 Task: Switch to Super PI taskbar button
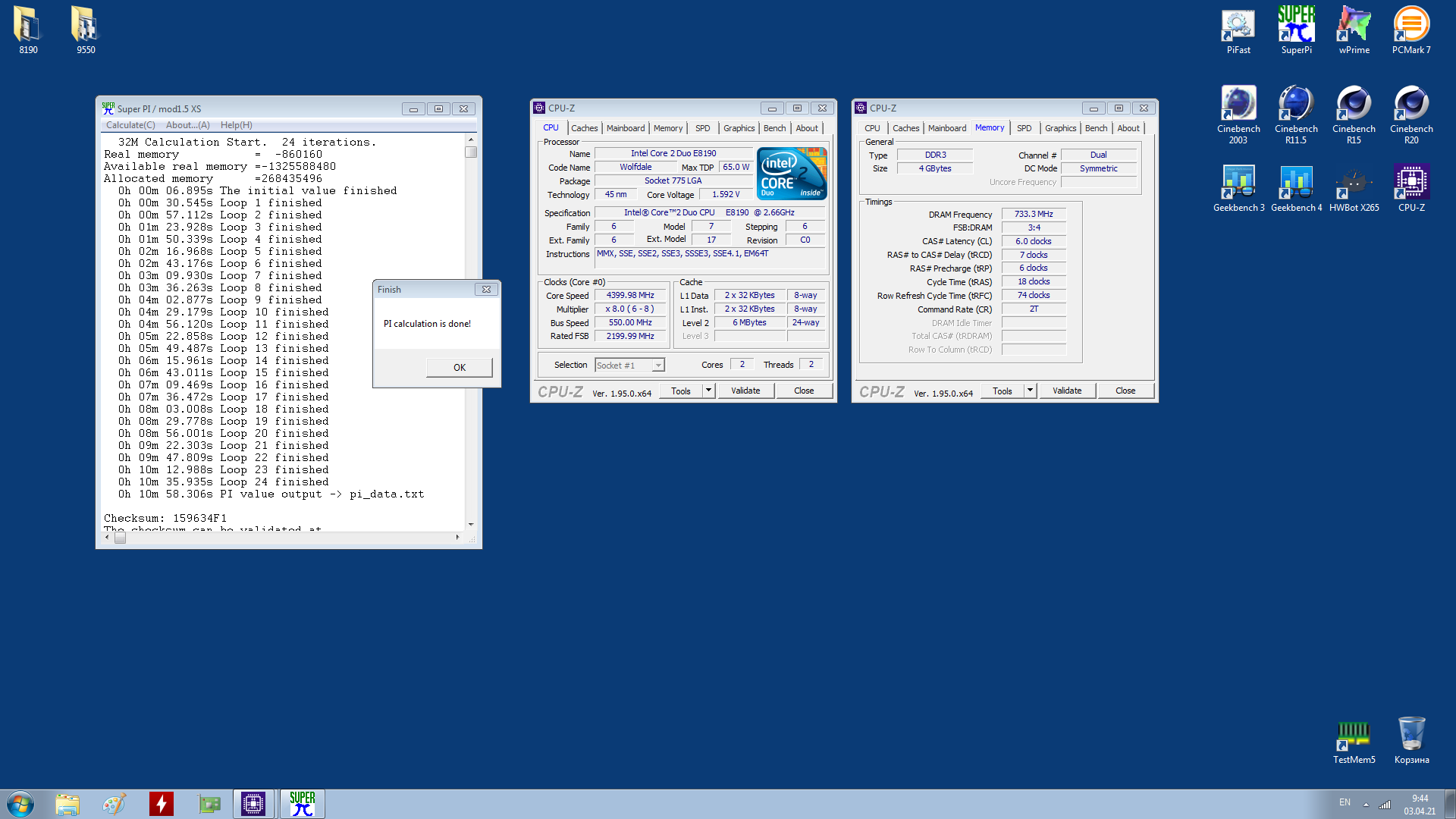point(302,804)
